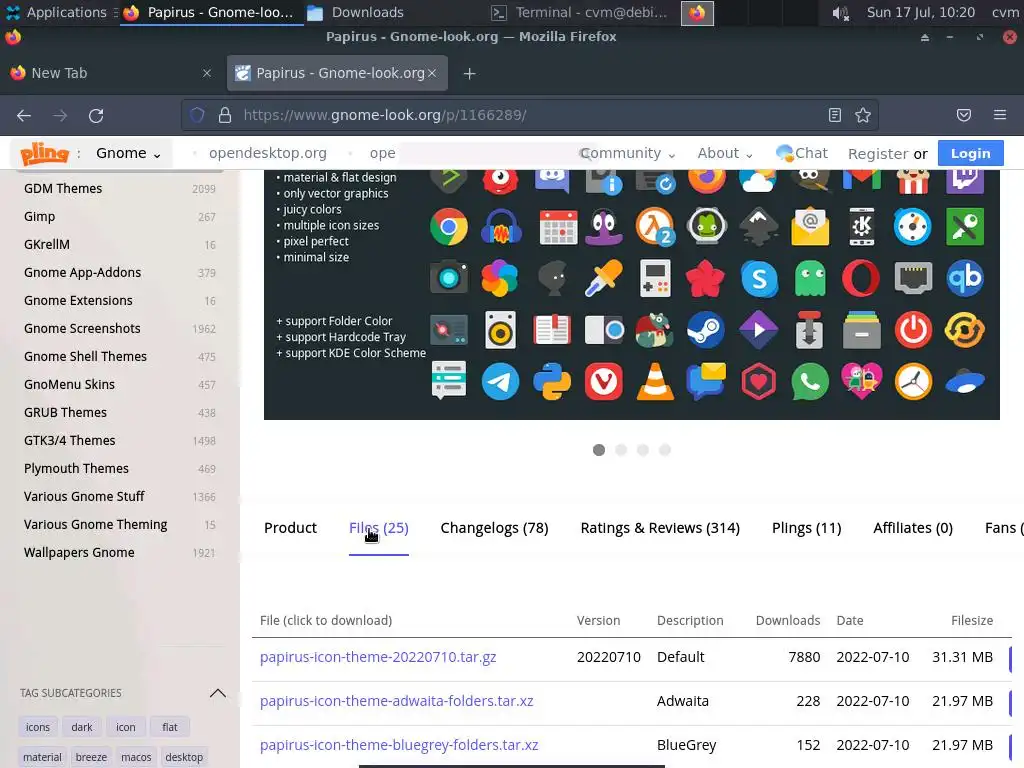Viewport: 1024px width, 768px height.
Task: Click the Vivaldi icon in preview image
Action: pos(603,381)
